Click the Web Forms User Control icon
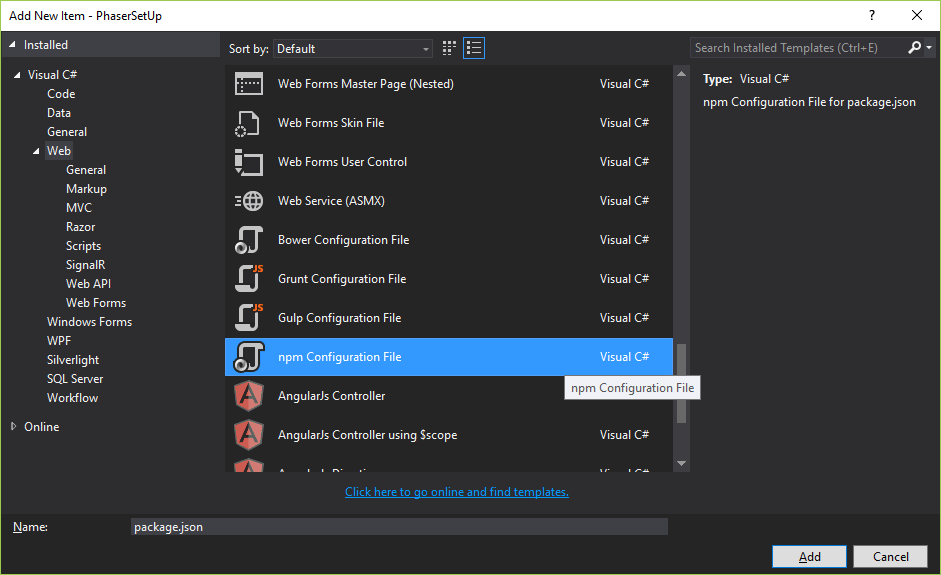Viewport: 941px width, 575px height. point(248,162)
